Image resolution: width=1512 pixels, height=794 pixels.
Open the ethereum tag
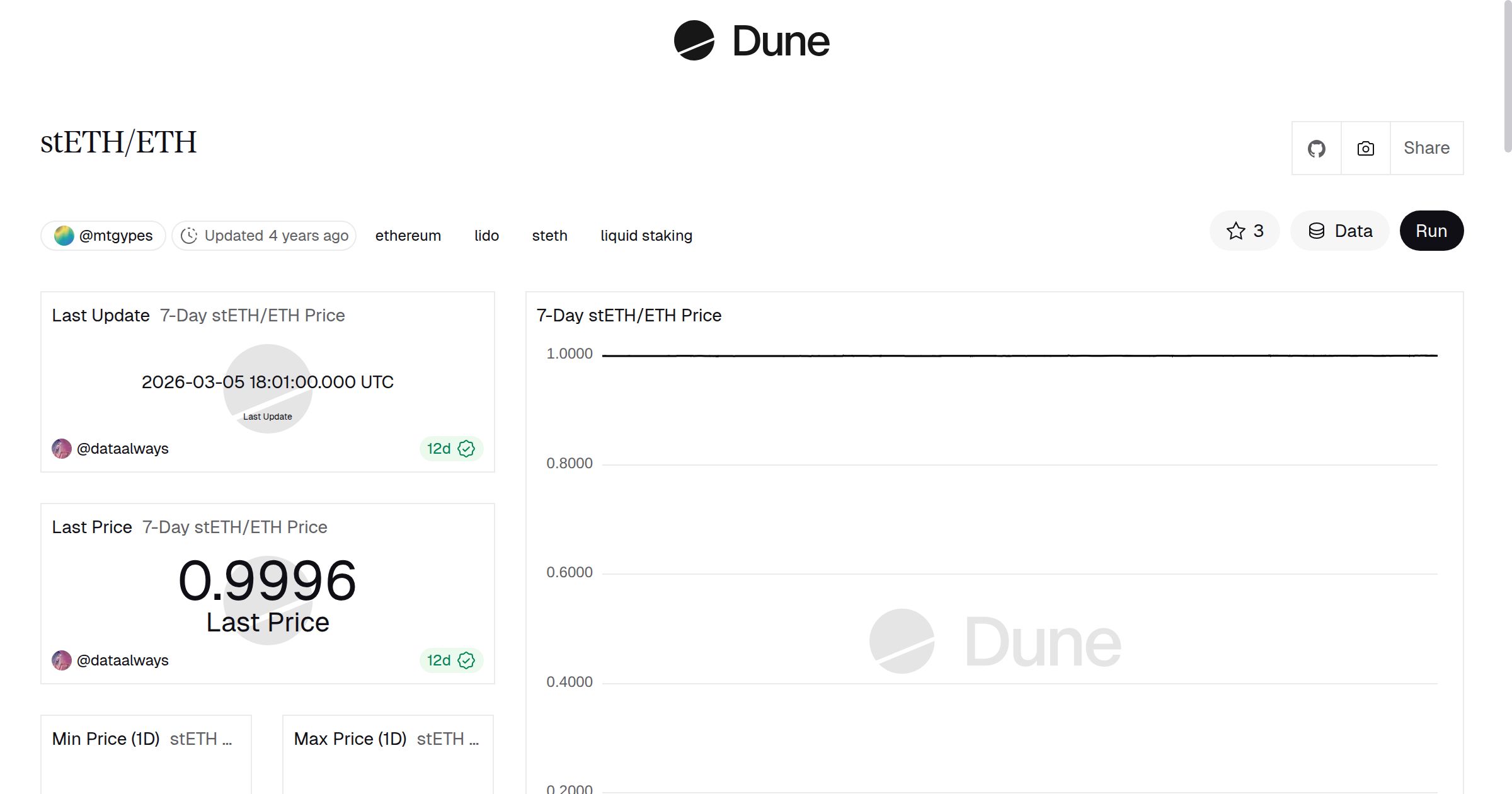408,235
